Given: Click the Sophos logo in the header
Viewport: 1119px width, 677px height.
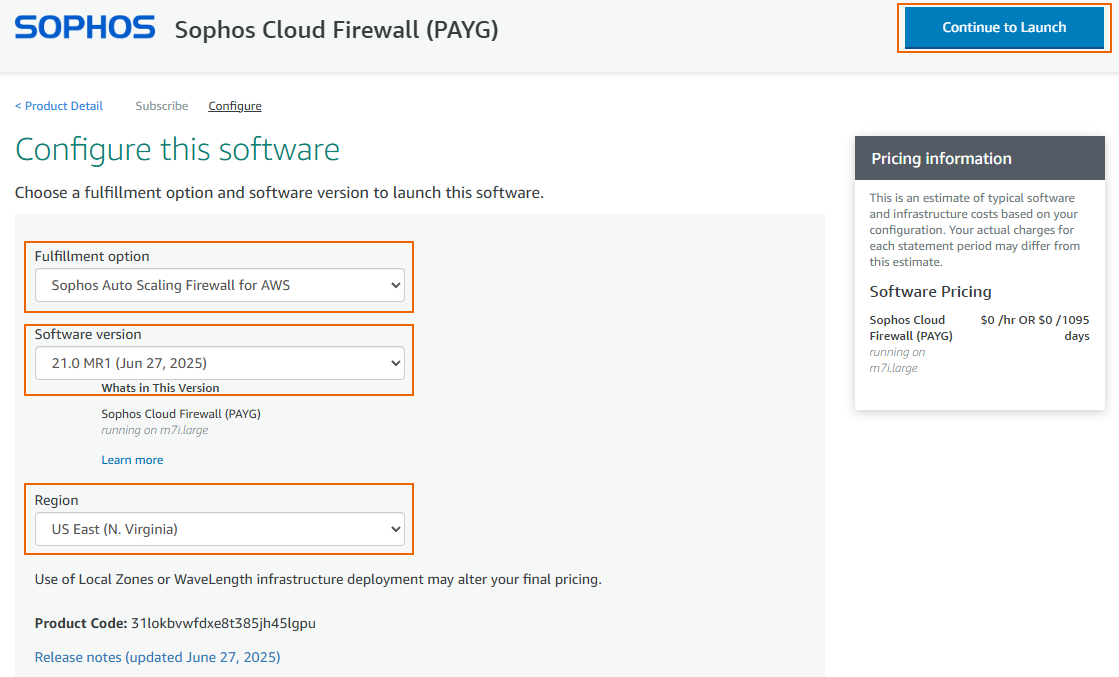Looking at the screenshot, I should (84, 27).
